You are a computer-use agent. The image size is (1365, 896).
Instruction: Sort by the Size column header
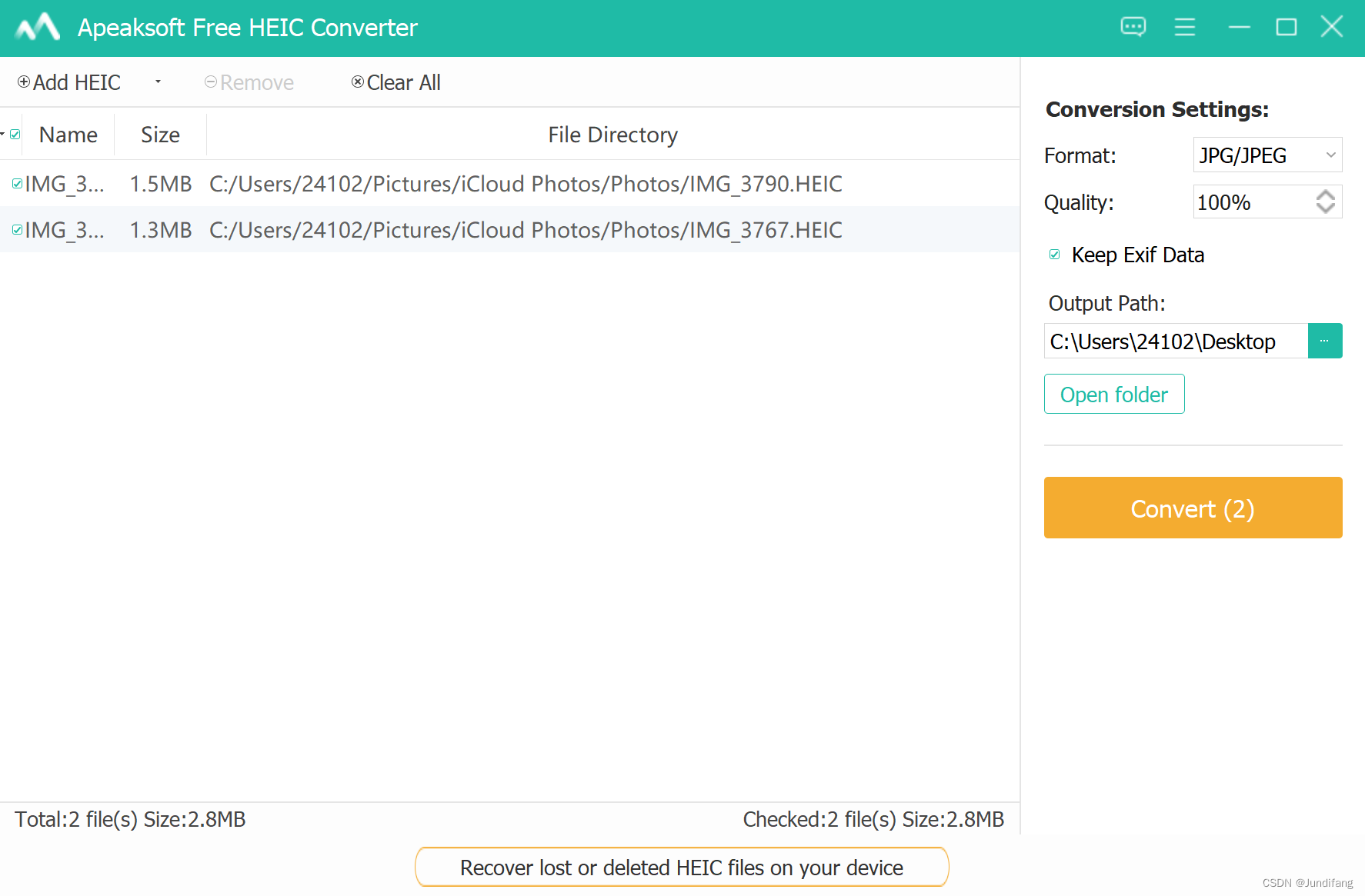(x=160, y=135)
